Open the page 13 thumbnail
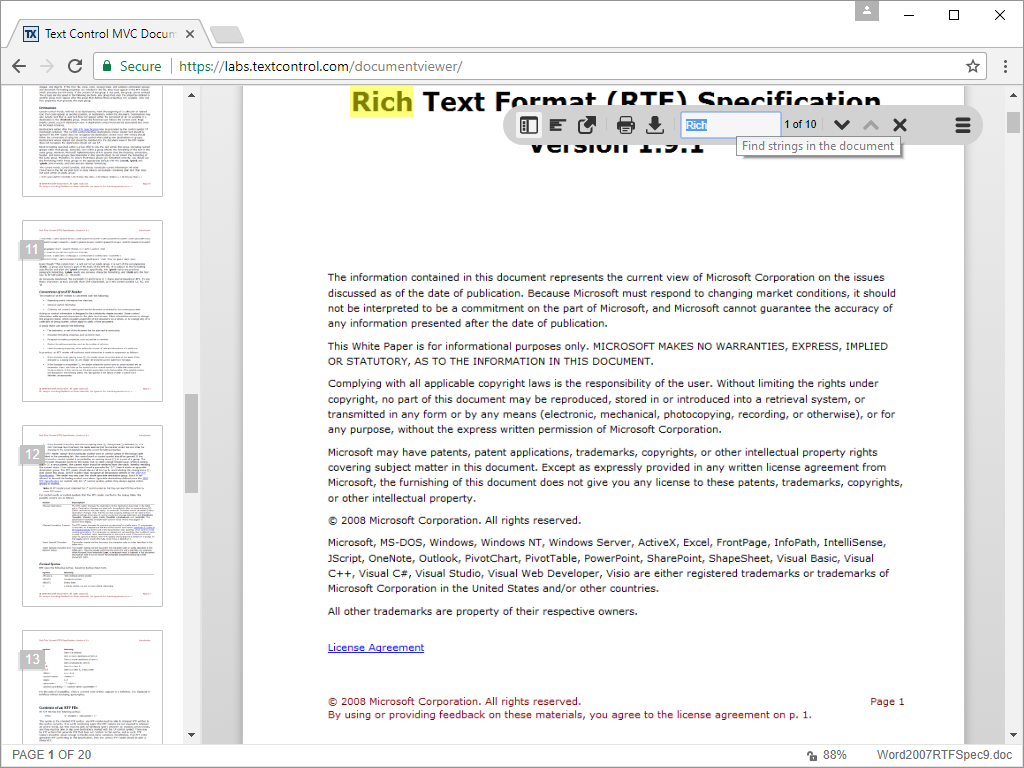 pos(92,687)
